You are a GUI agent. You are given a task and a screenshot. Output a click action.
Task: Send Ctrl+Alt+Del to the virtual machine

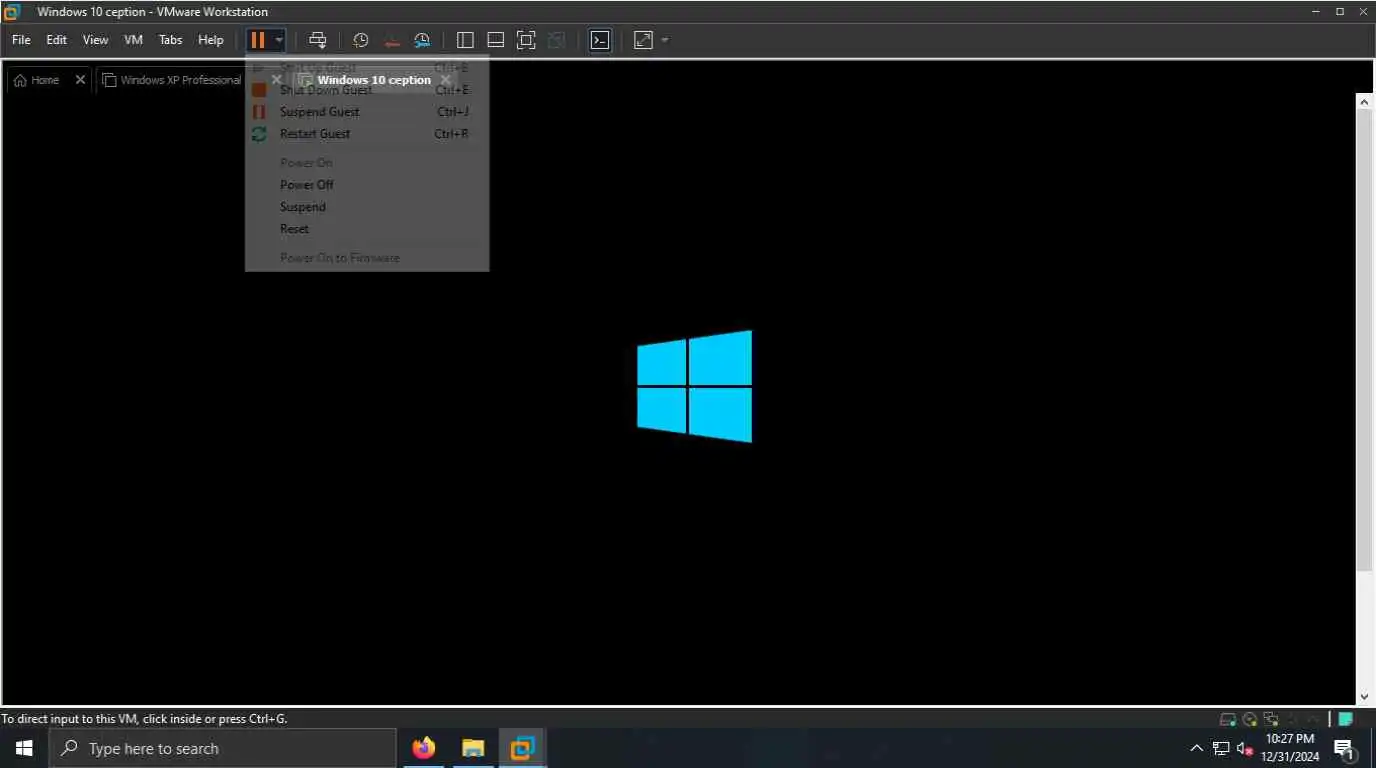click(318, 40)
